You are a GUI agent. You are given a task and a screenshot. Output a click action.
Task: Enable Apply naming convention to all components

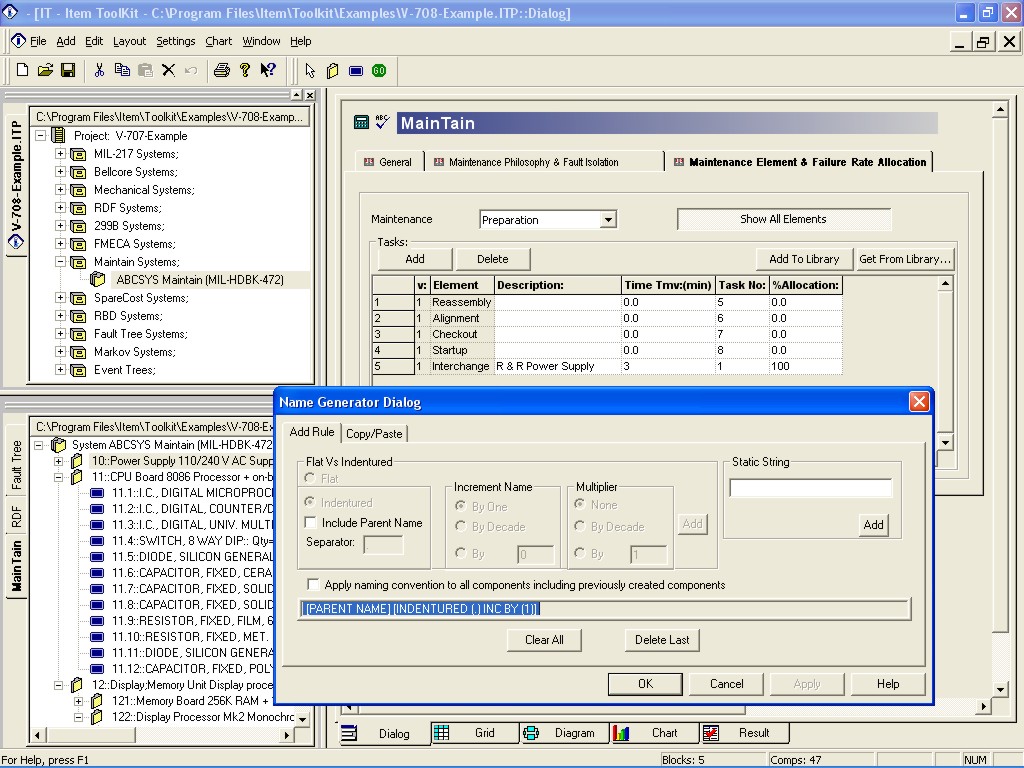coord(313,584)
